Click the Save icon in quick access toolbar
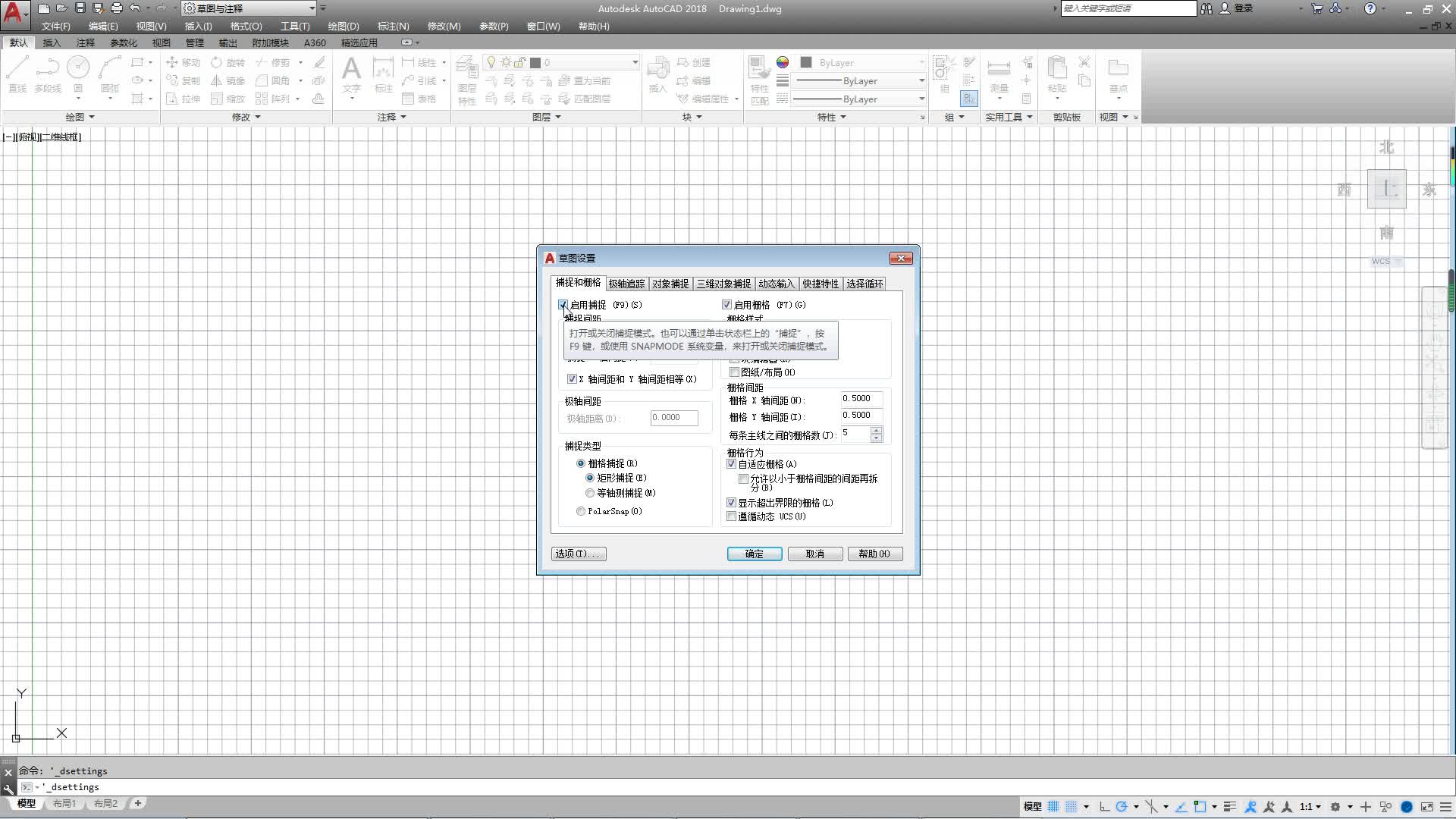 pyautogui.click(x=80, y=8)
